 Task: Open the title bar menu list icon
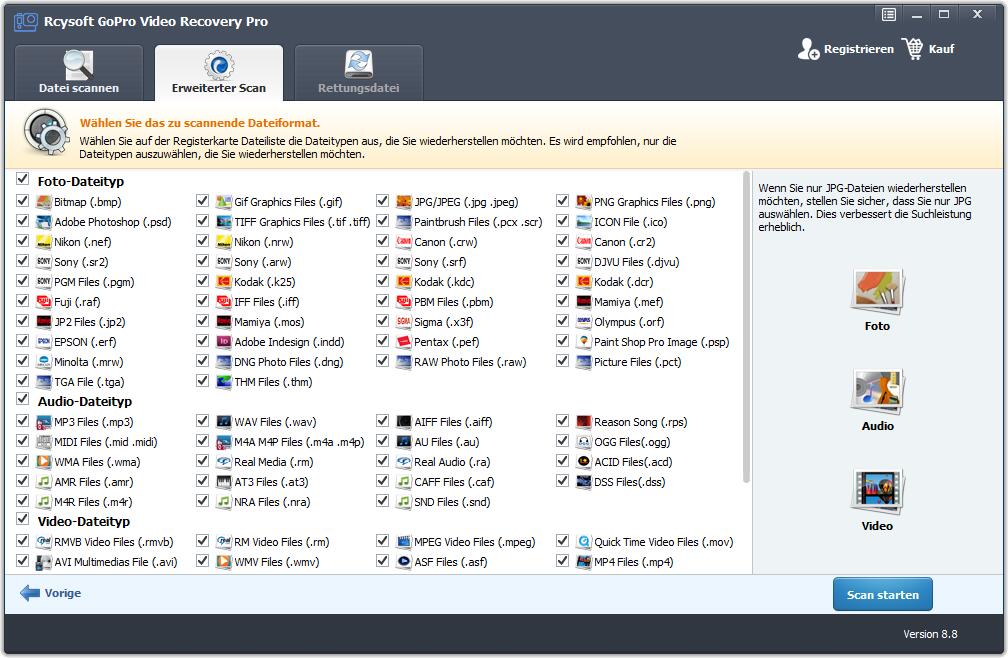tap(888, 14)
